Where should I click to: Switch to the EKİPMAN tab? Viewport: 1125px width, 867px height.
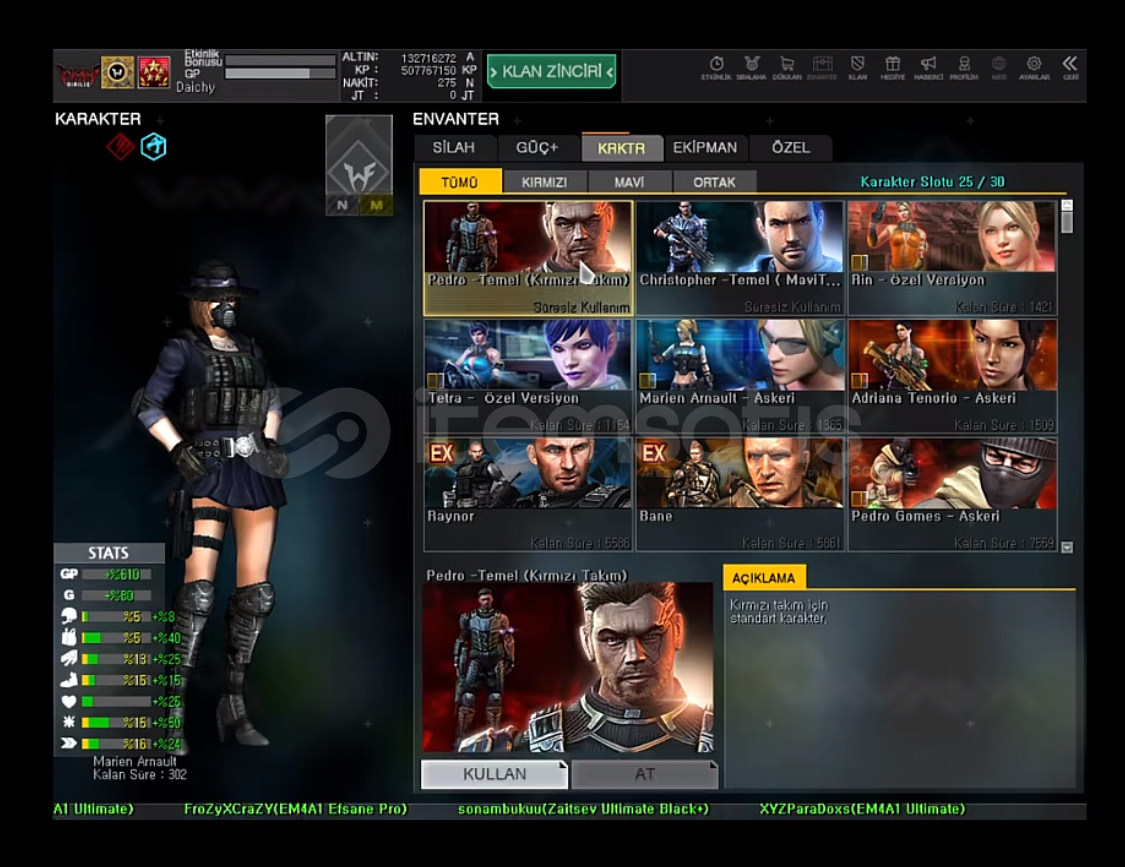(x=705, y=148)
